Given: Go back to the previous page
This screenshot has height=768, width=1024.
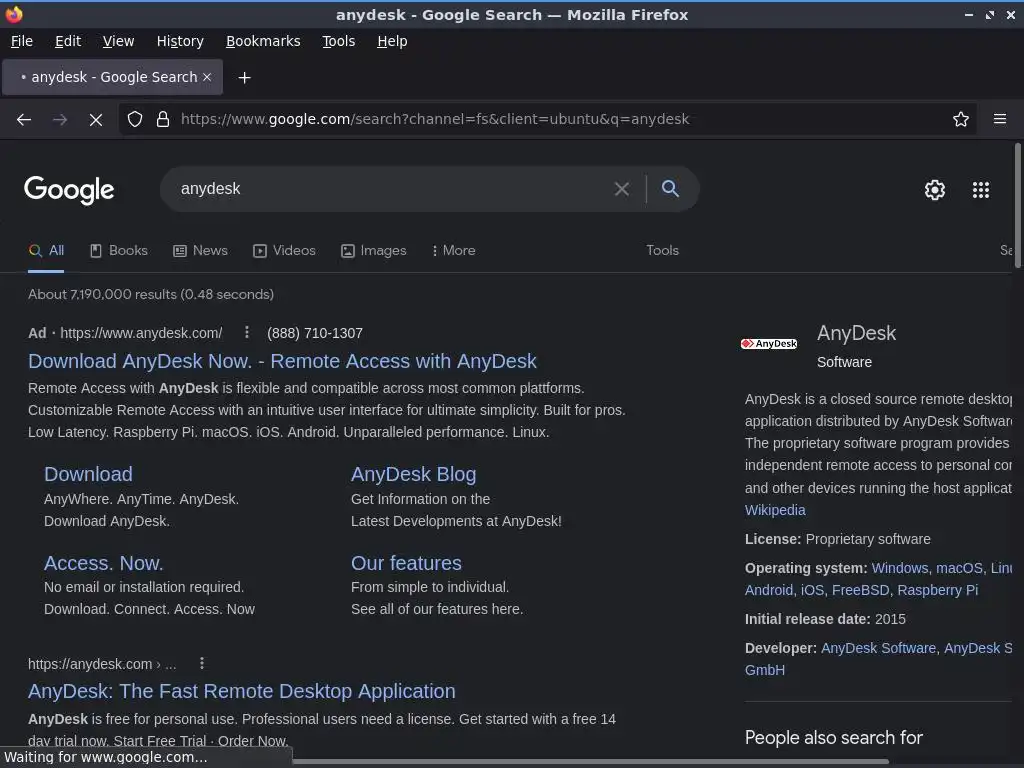Looking at the screenshot, I should 24,119.
